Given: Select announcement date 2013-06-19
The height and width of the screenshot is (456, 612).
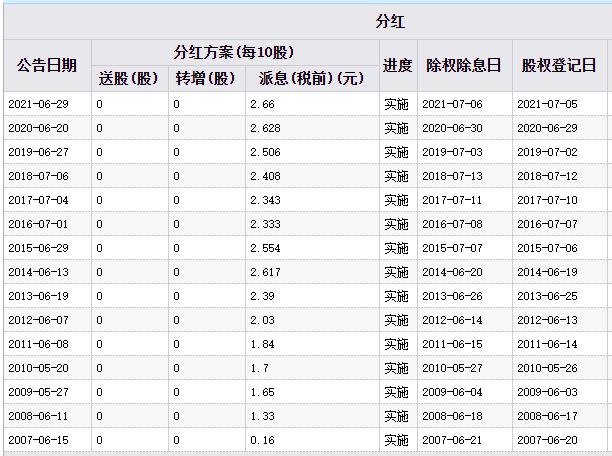Looking at the screenshot, I should 38,296.
